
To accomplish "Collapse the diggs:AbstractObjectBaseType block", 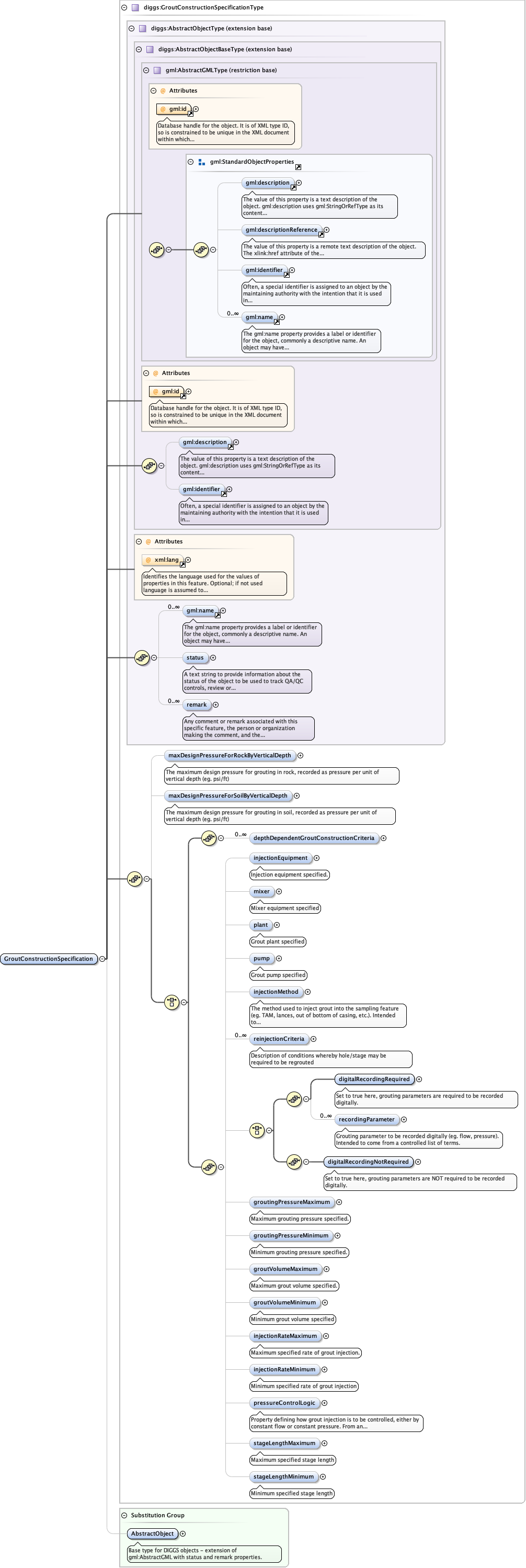I will (x=139, y=49).
